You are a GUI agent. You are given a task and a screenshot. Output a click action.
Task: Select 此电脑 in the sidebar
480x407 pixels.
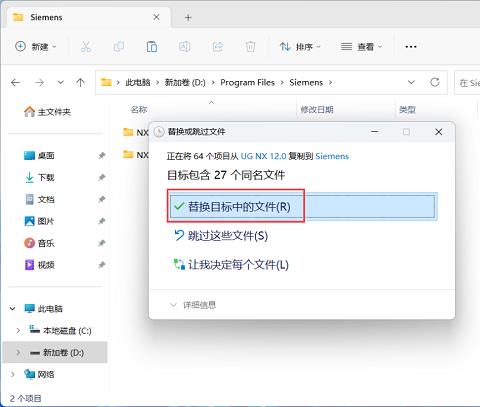[44, 309]
